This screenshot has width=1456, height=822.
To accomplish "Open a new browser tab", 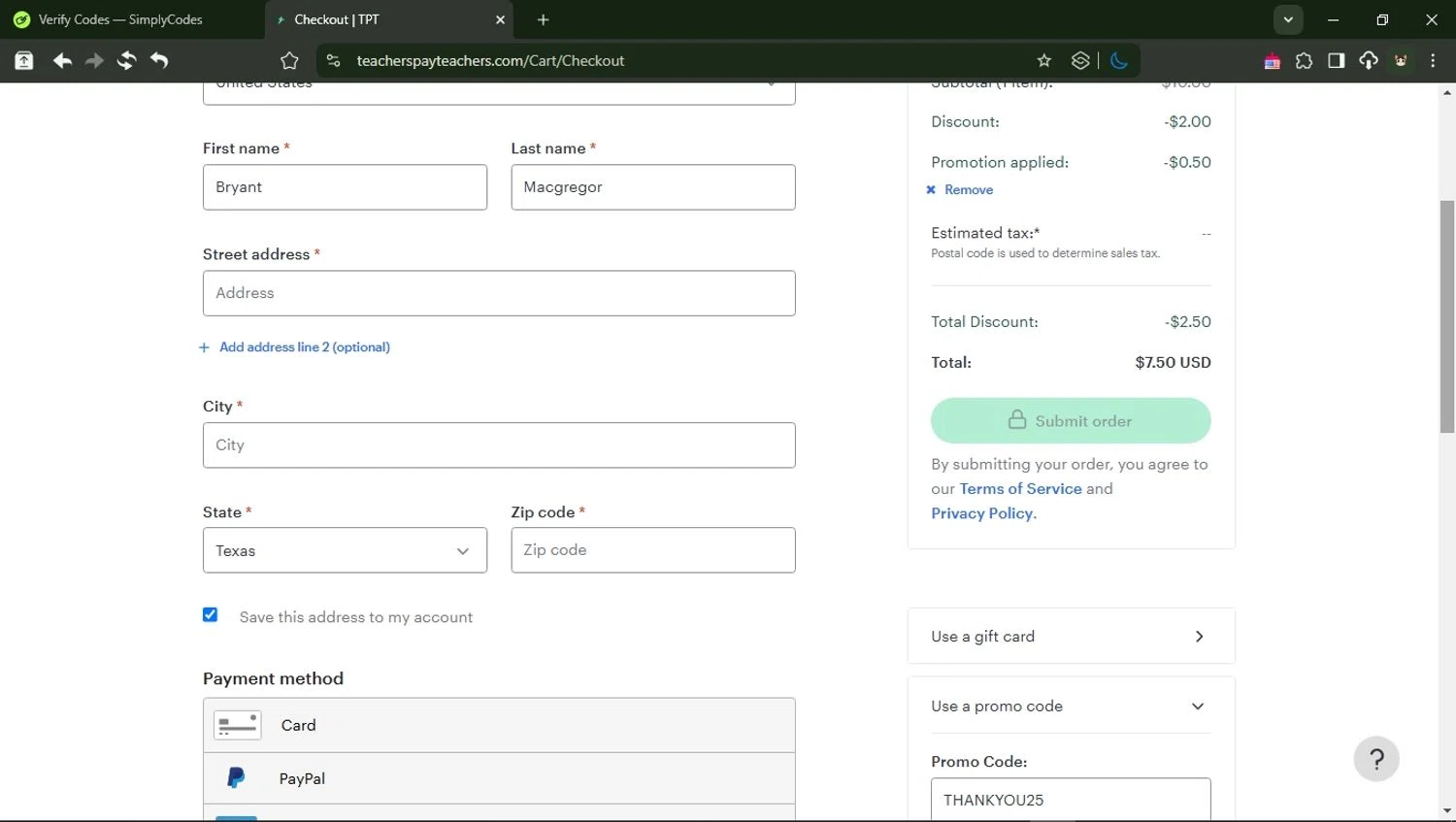I will tap(544, 19).
